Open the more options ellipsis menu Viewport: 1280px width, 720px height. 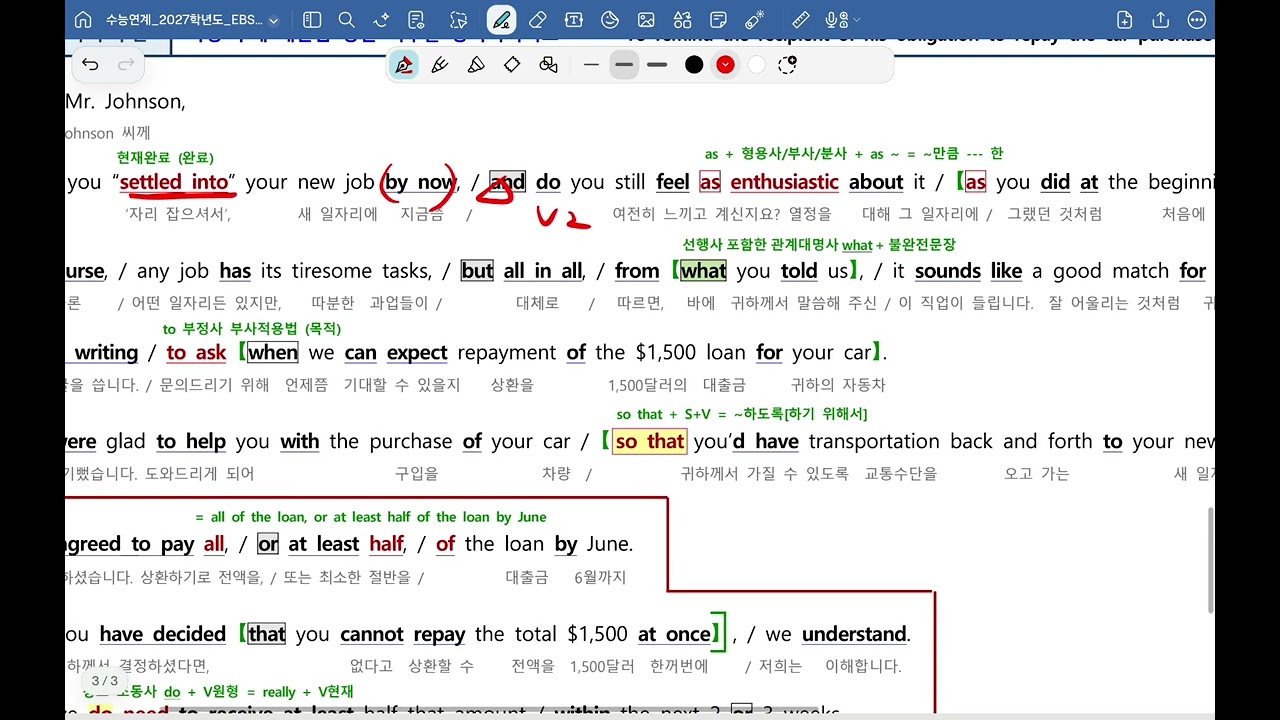1197,20
